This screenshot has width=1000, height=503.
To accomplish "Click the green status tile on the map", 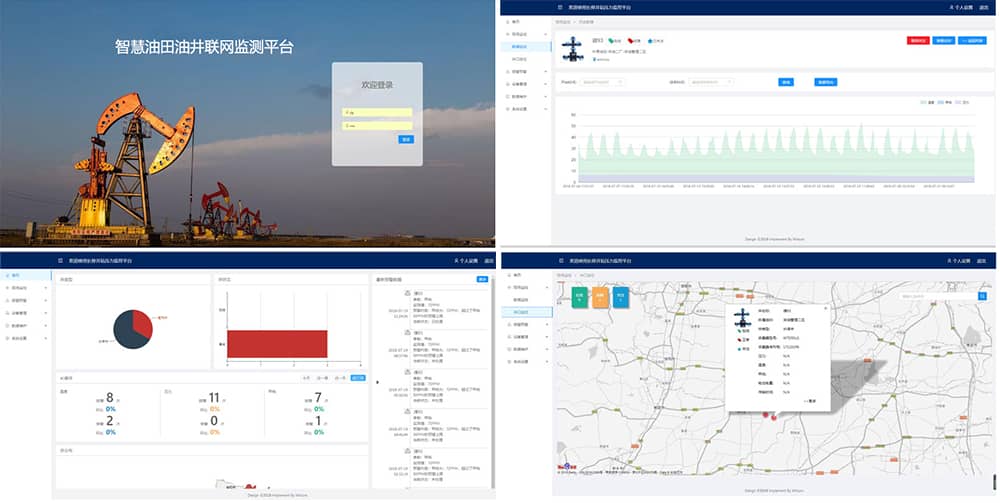I will (578, 296).
